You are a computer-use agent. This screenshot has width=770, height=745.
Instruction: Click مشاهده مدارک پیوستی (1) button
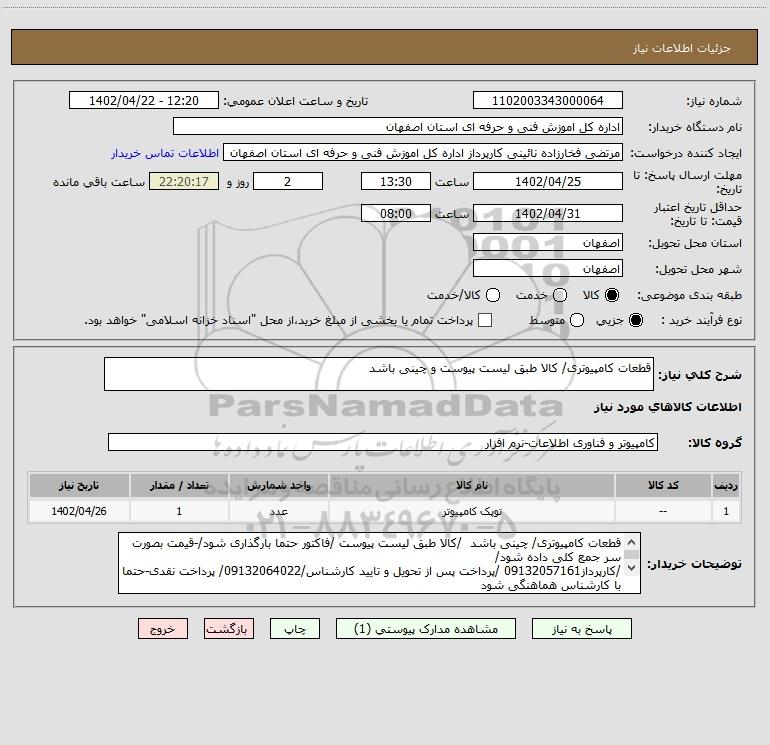point(426,629)
